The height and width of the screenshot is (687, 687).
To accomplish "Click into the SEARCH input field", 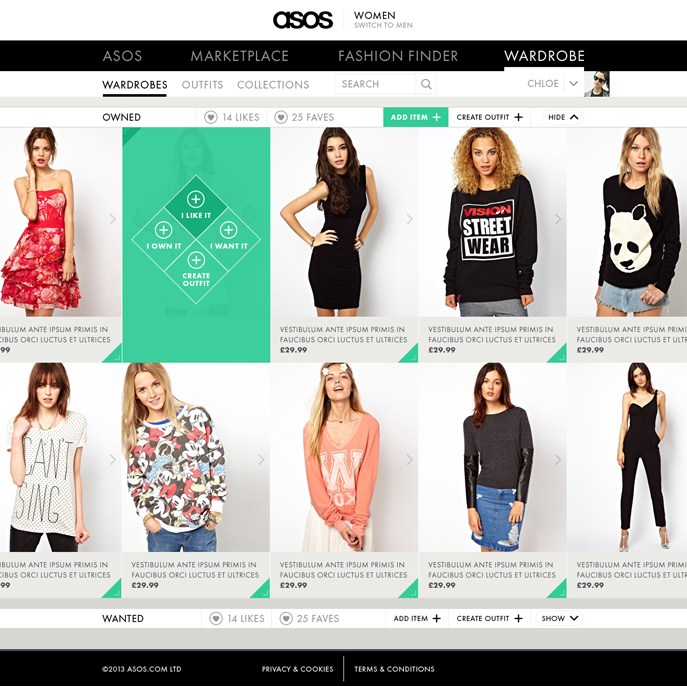I will tap(375, 84).
